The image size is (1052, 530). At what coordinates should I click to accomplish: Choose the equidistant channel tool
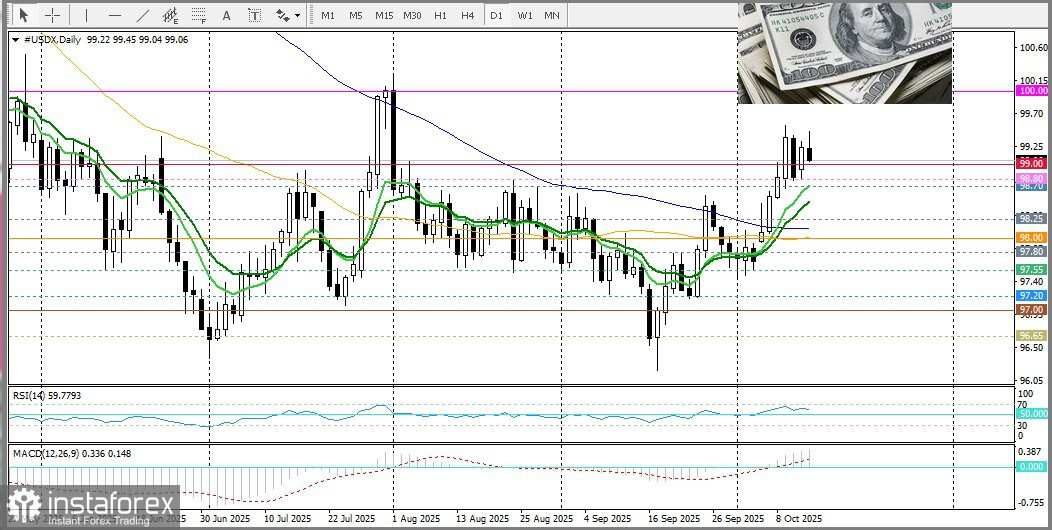click(171, 15)
